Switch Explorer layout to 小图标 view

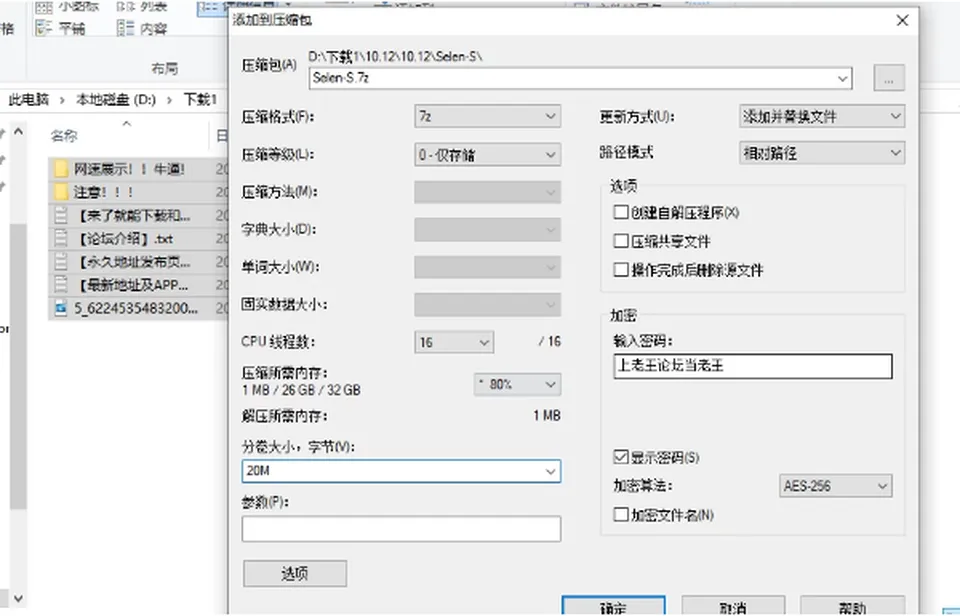(x=68, y=7)
